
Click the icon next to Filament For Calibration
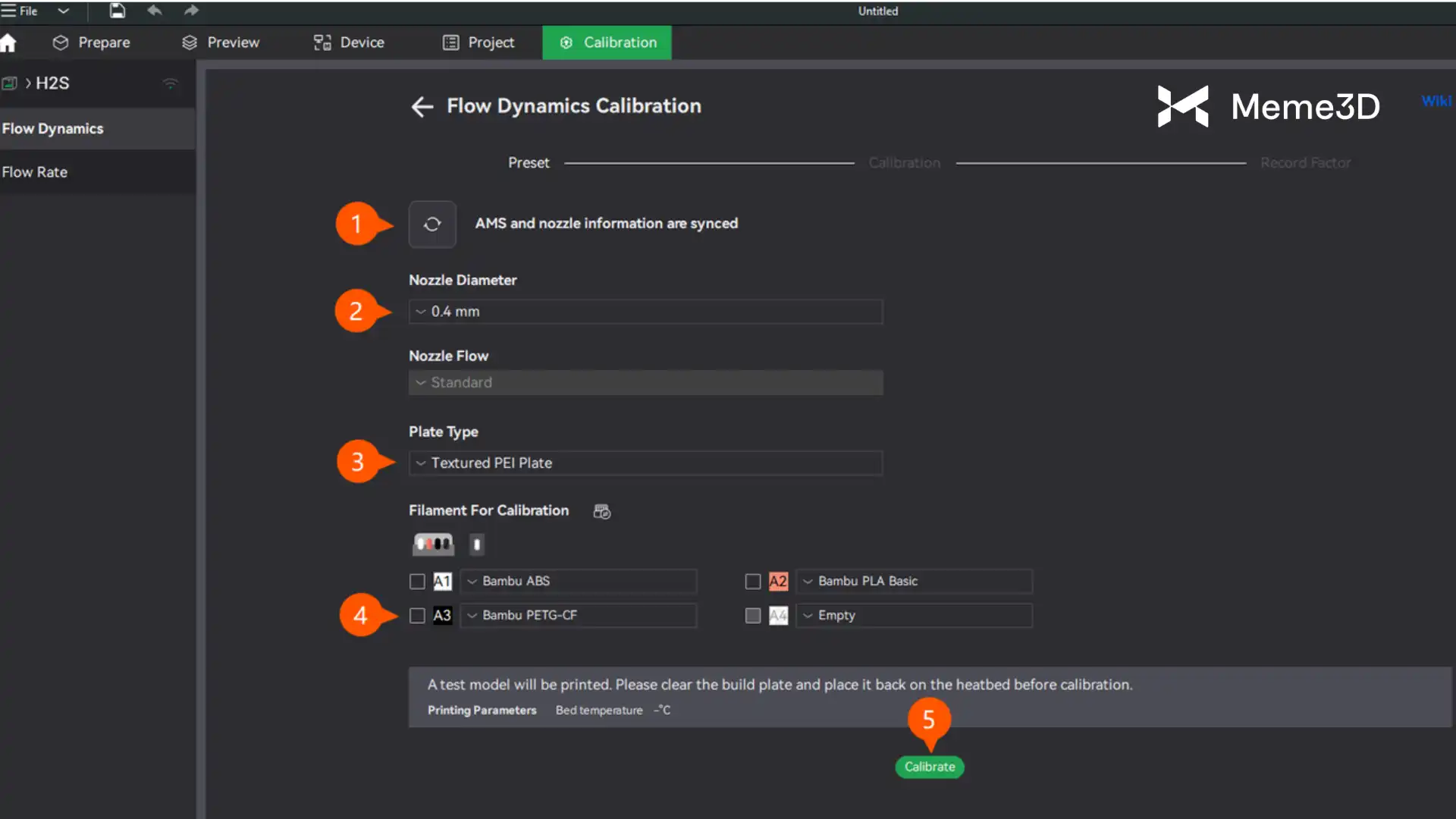pos(601,512)
